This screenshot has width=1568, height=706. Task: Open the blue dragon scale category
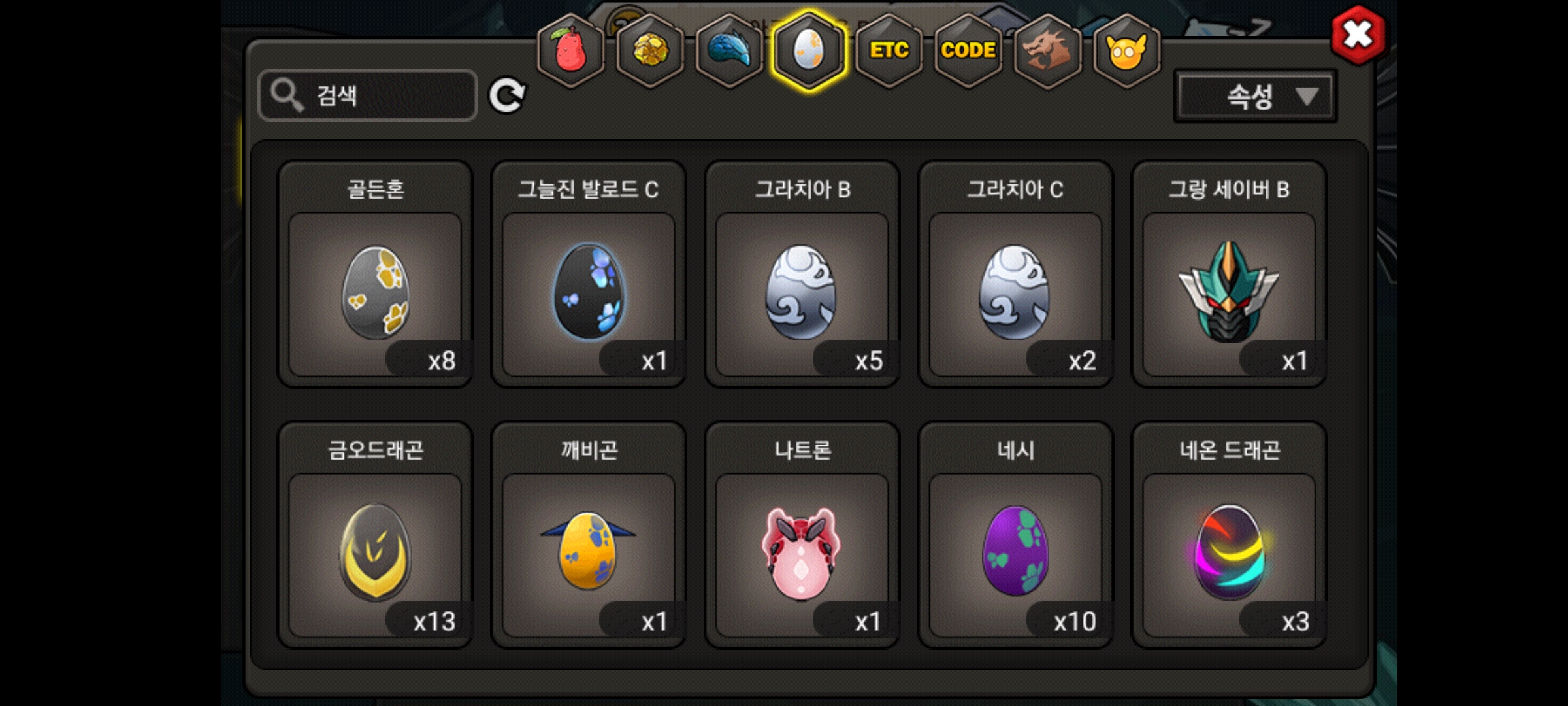[730, 50]
